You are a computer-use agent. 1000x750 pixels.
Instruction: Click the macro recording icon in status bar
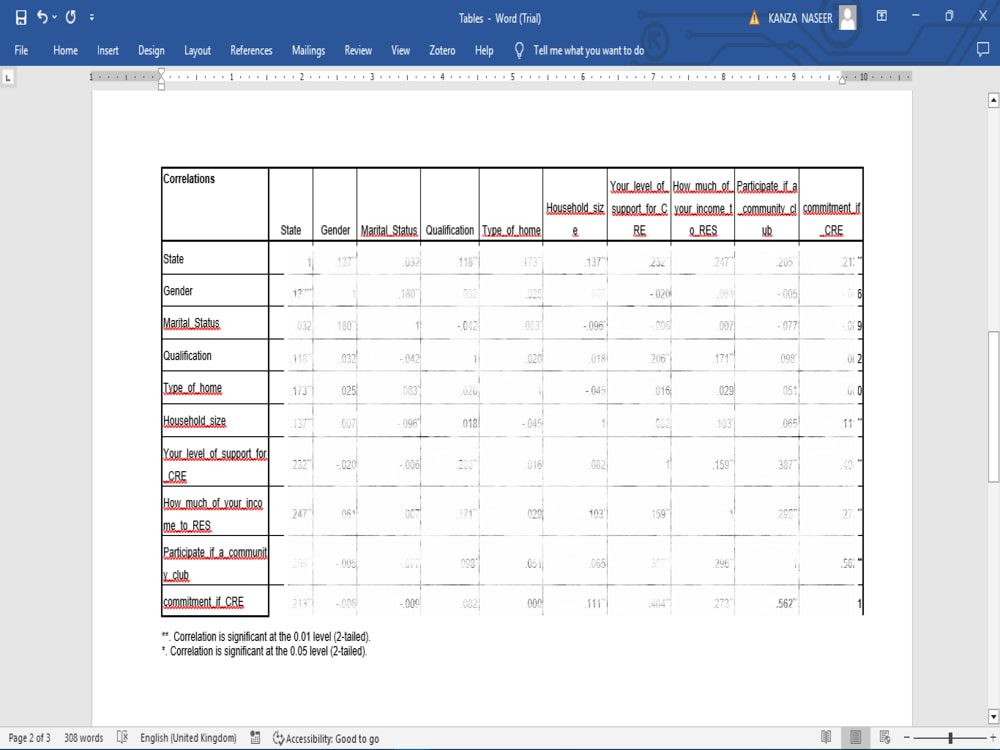click(x=255, y=738)
